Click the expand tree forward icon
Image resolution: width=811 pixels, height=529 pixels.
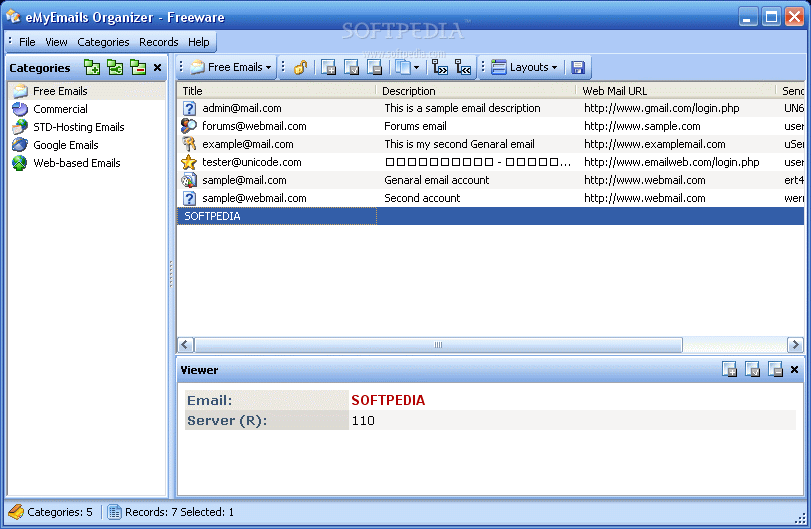click(440, 67)
